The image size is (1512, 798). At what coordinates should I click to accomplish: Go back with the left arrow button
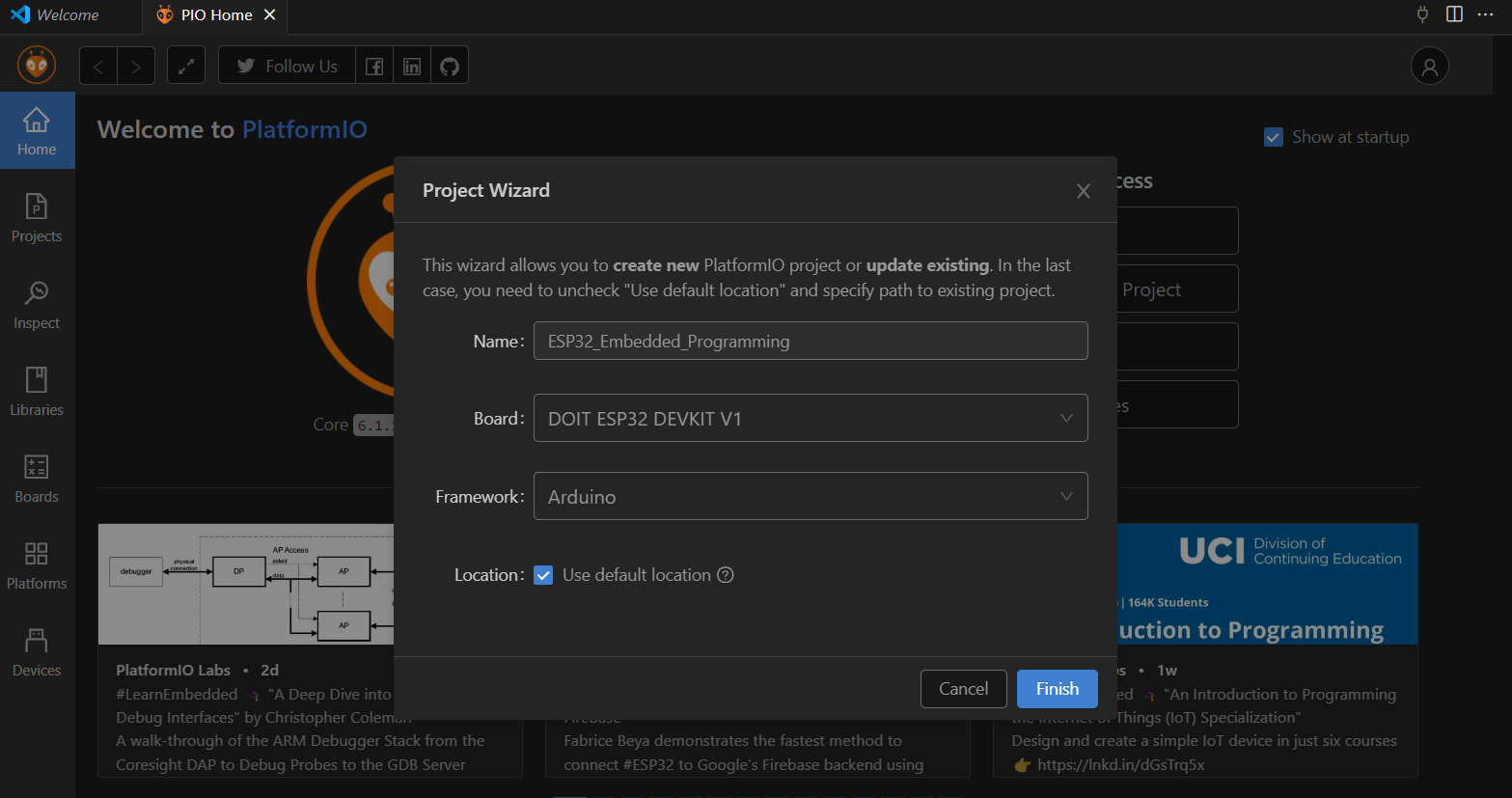pos(98,66)
